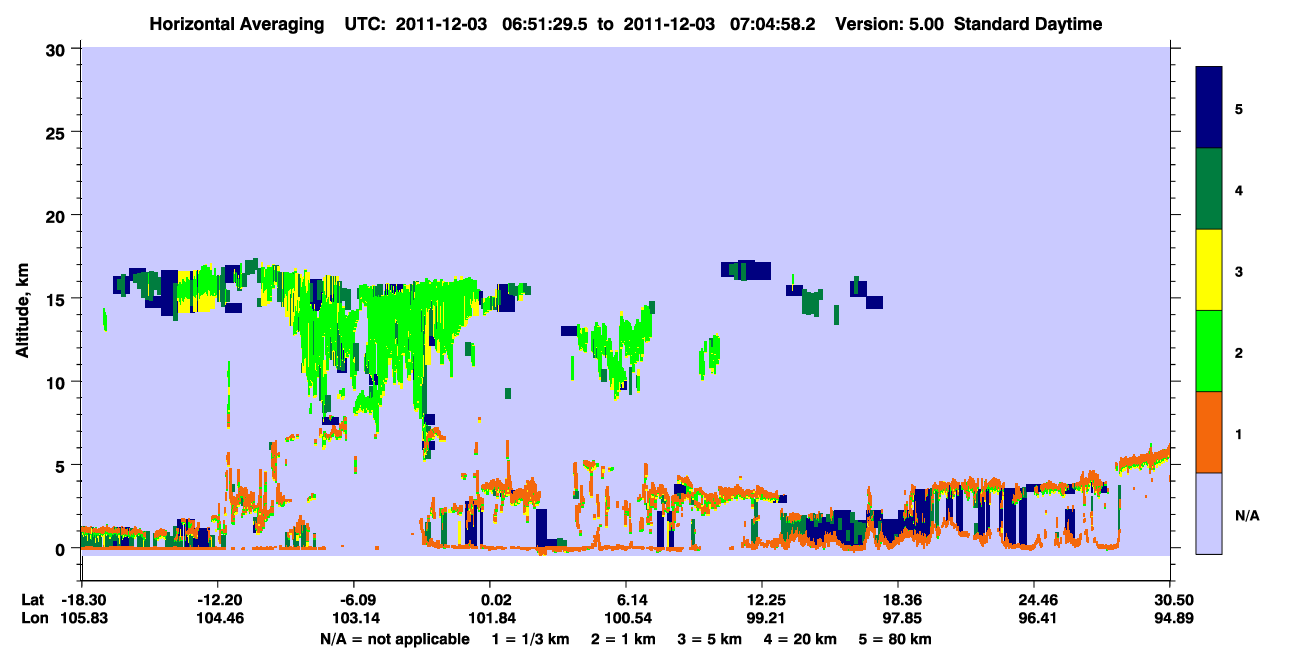Click legend text '4 = 20 km'
The width and height of the screenshot is (1300, 667).
tap(799, 639)
